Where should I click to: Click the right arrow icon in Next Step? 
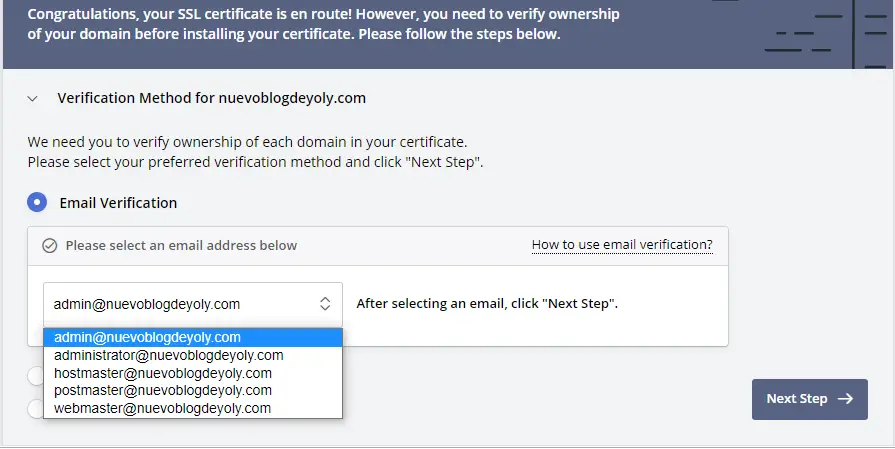pos(845,399)
